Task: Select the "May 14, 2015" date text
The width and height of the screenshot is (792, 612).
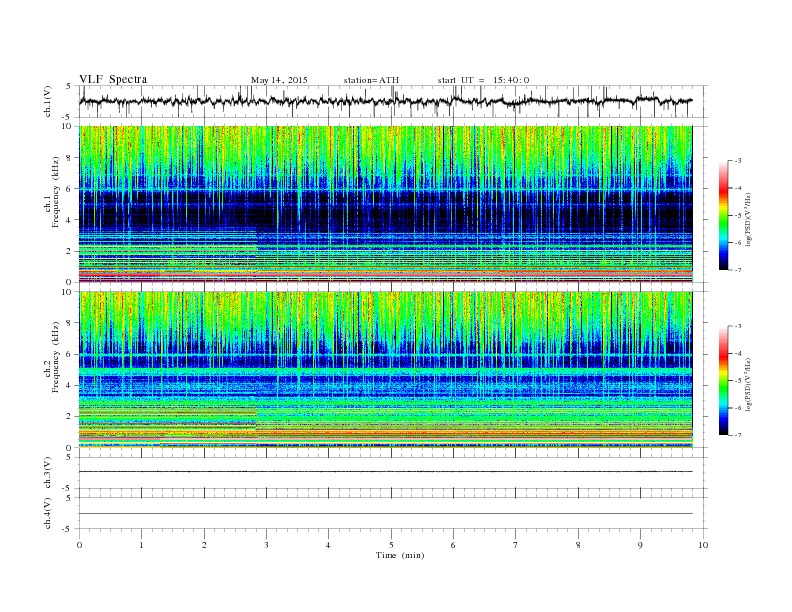Action: (x=279, y=80)
